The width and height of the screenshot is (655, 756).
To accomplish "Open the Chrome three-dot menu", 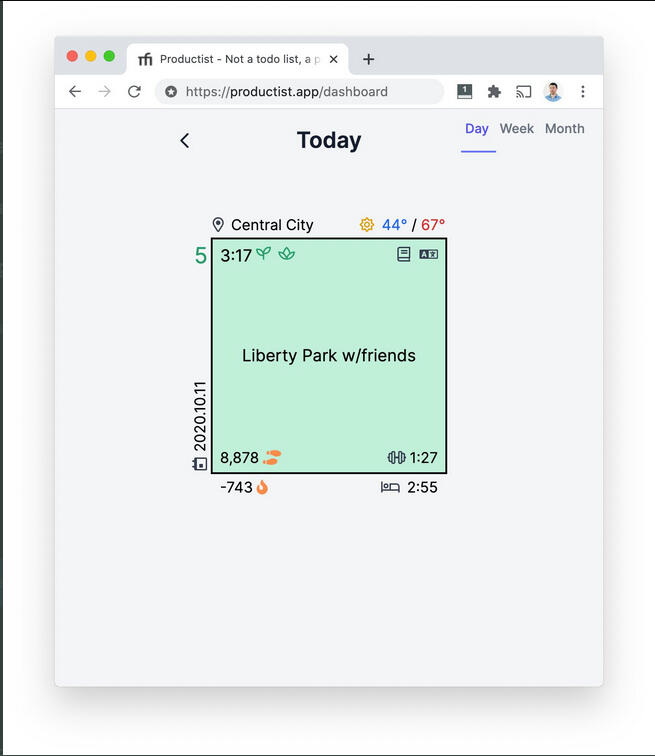I will [x=583, y=91].
